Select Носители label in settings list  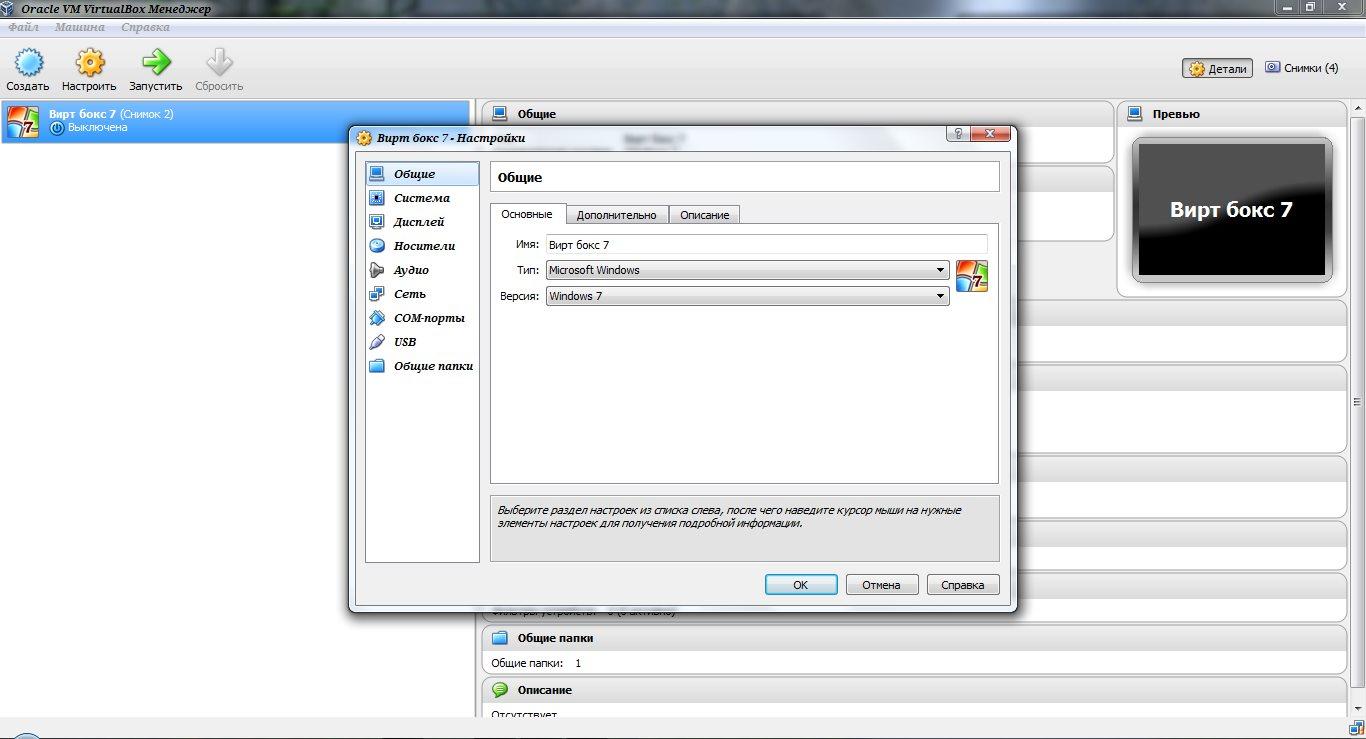tap(425, 246)
